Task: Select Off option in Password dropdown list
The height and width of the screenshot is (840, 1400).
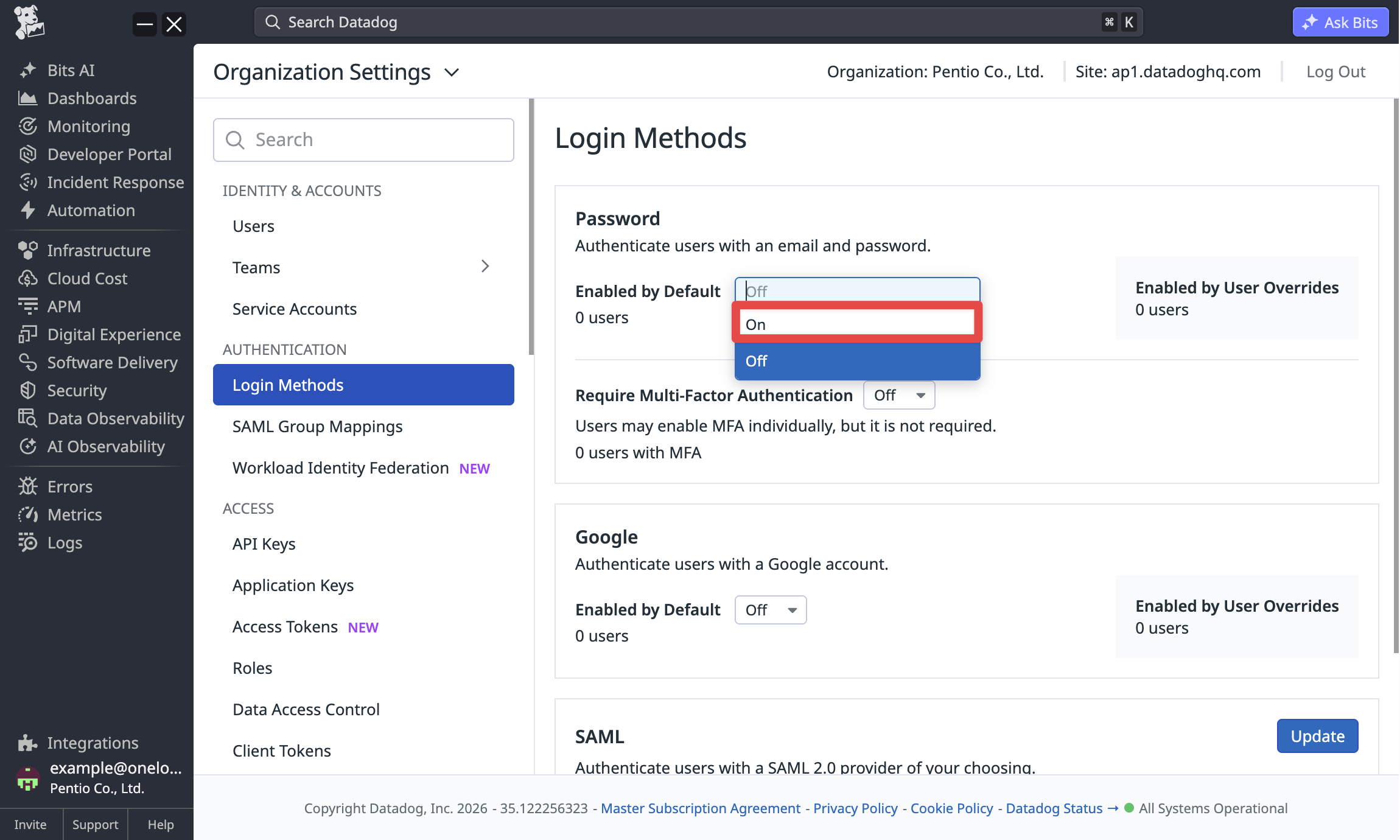Action: point(857,361)
